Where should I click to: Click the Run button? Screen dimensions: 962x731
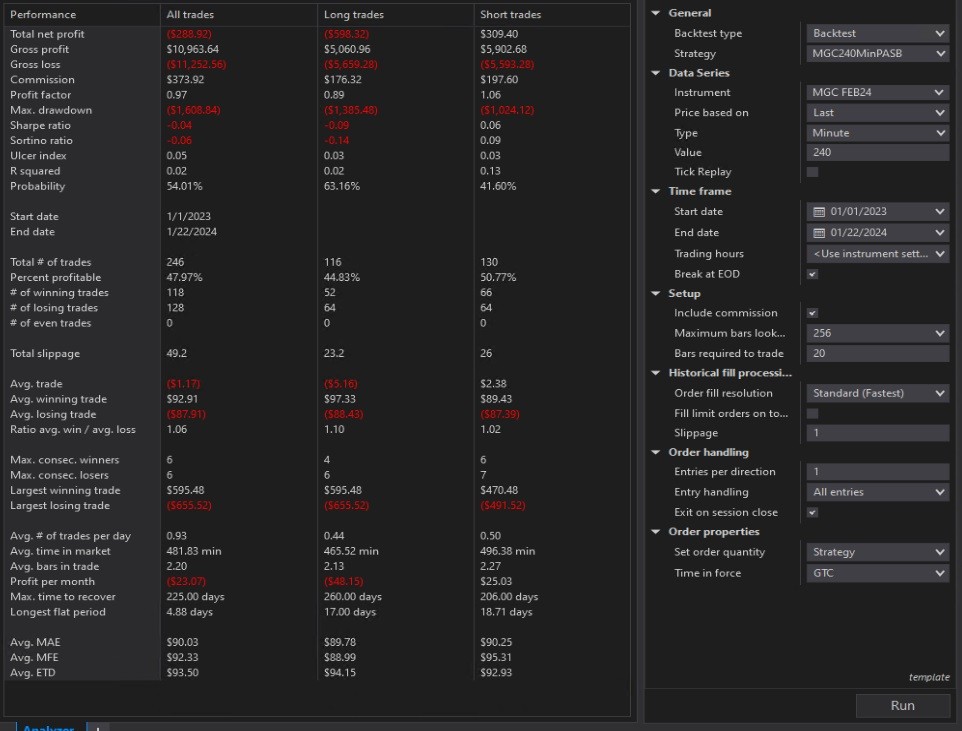pos(902,705)
